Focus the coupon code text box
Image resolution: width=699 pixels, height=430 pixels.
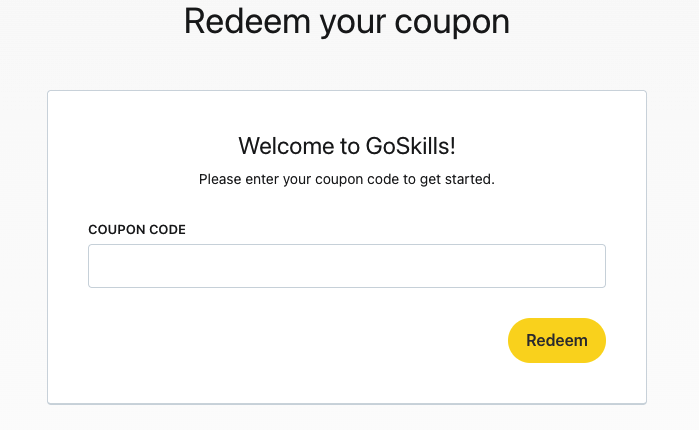coord(347,266)
